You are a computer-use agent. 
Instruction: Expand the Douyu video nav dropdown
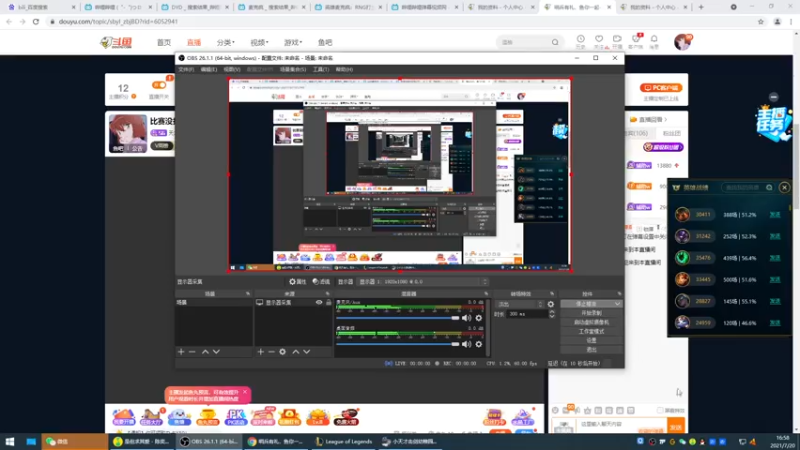click(259, 42)
